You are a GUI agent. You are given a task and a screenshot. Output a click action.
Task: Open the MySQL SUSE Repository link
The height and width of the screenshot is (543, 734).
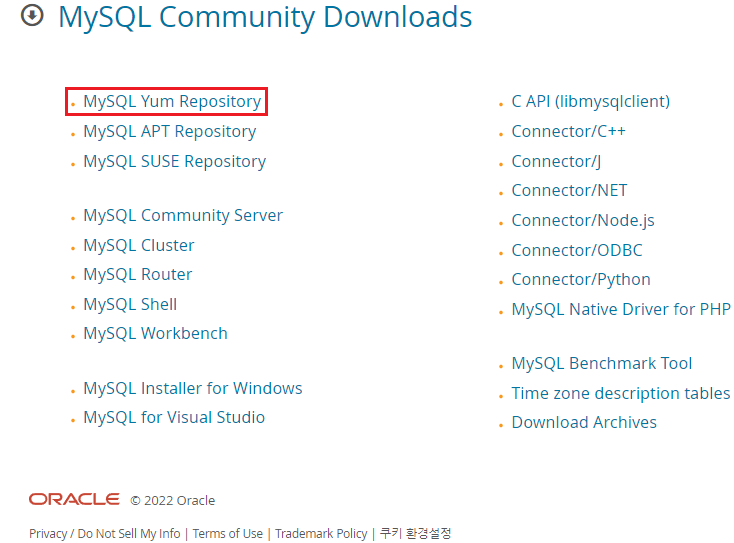tap(175, 161)
